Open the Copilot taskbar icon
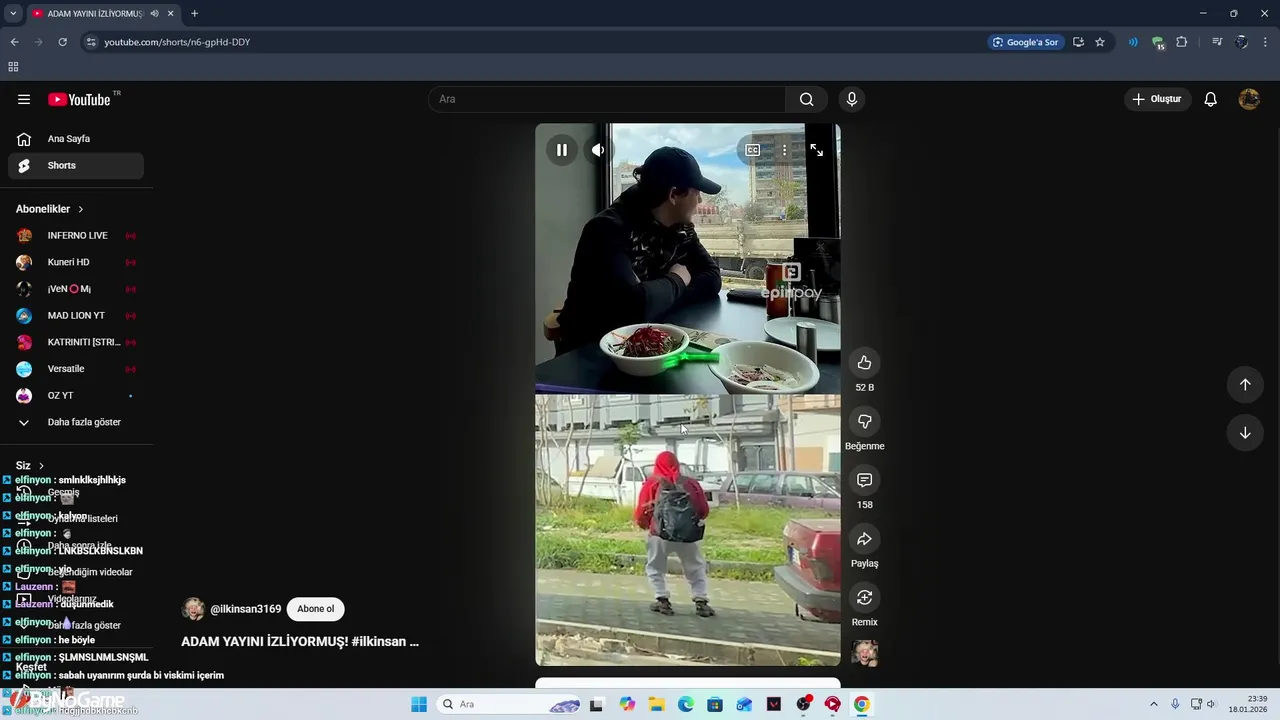This screenshot has width=1280, height=720. point(627,704)
